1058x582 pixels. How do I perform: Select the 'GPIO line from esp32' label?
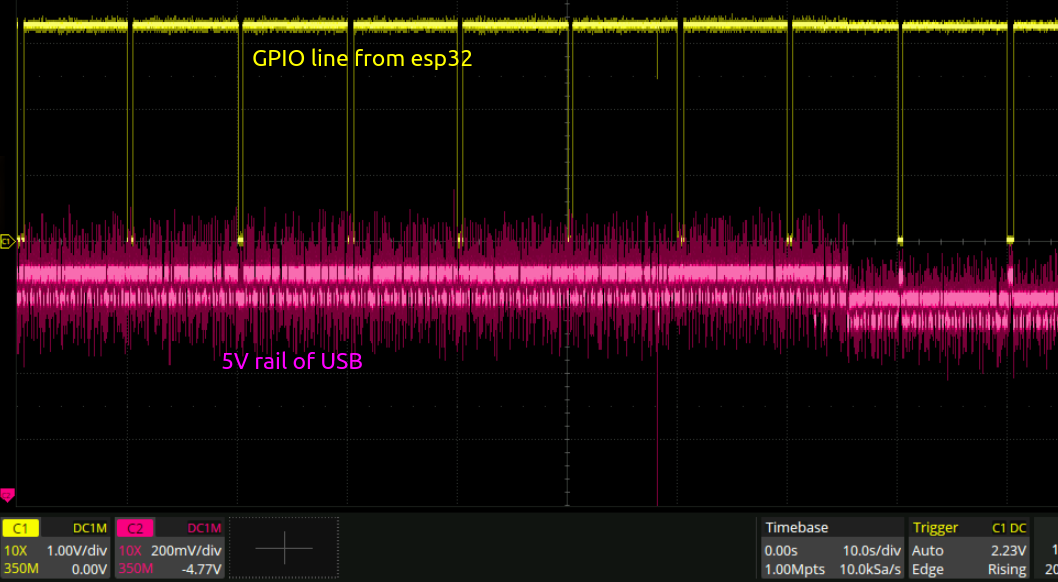coord(362,59)
